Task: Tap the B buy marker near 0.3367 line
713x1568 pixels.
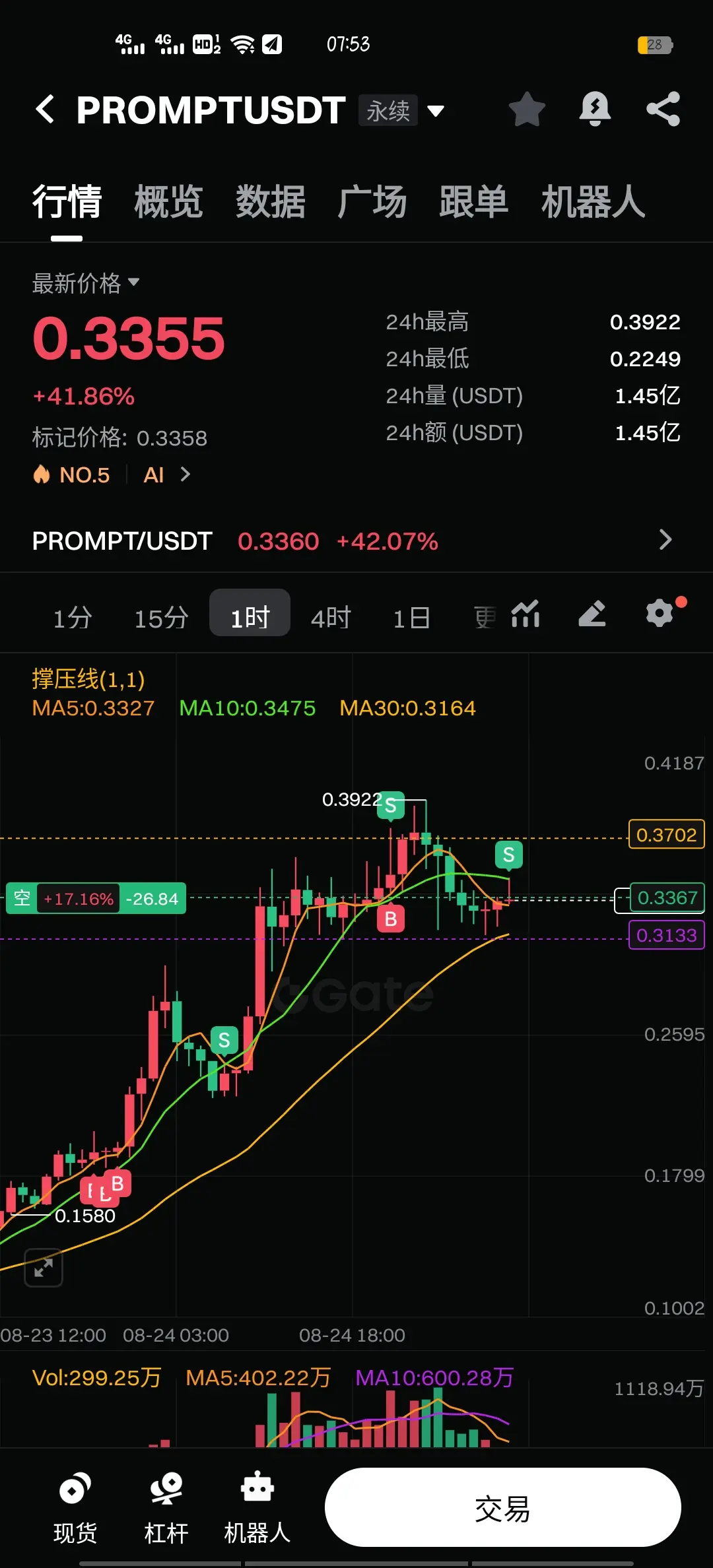Action: tap(391, 919)
